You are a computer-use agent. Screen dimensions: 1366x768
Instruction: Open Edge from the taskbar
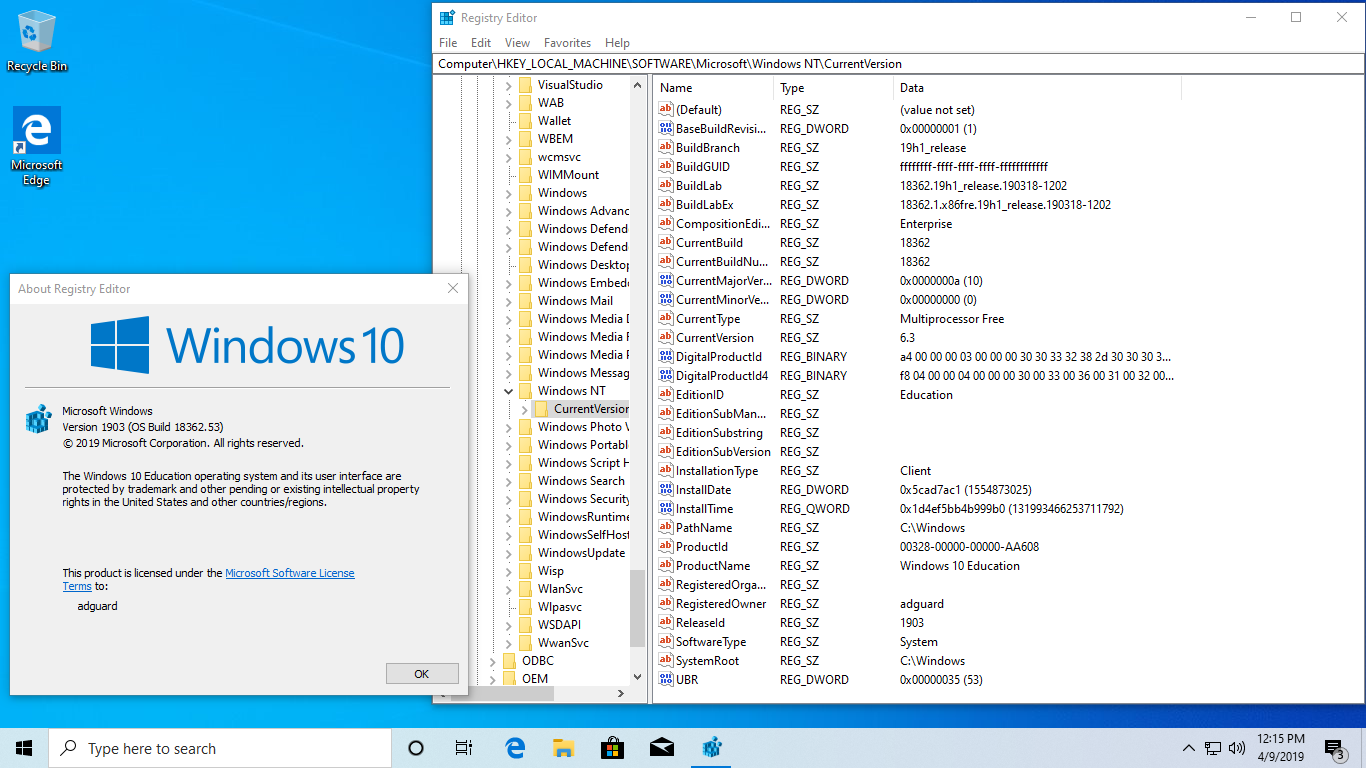coord(515,748)
